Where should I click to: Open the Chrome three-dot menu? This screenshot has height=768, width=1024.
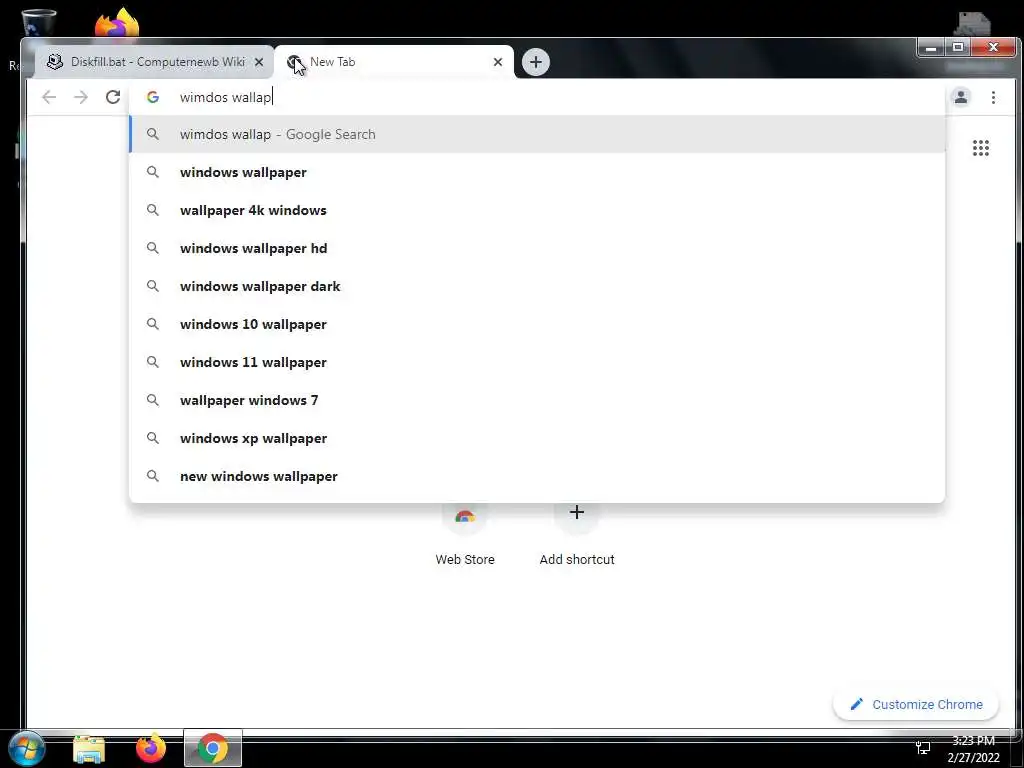993,97
